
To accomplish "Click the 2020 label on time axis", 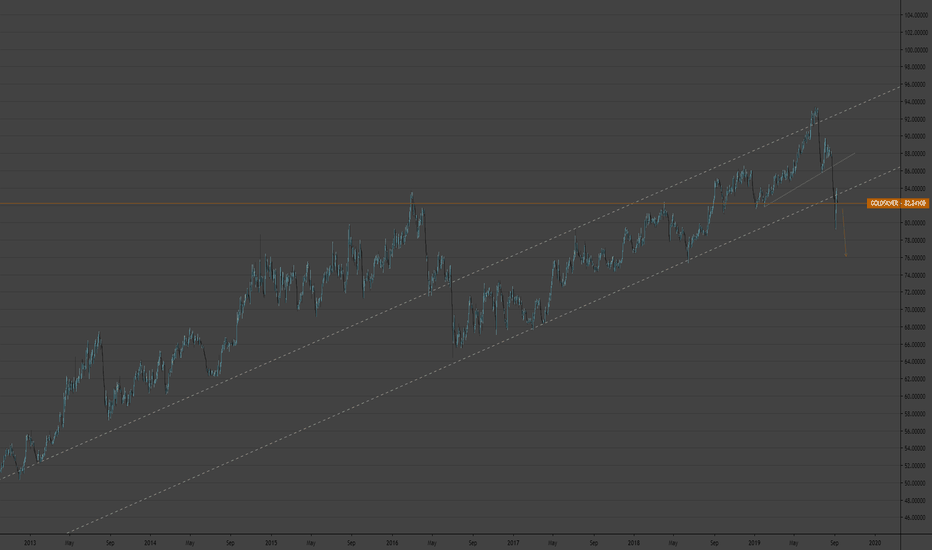I will (875, 542).
